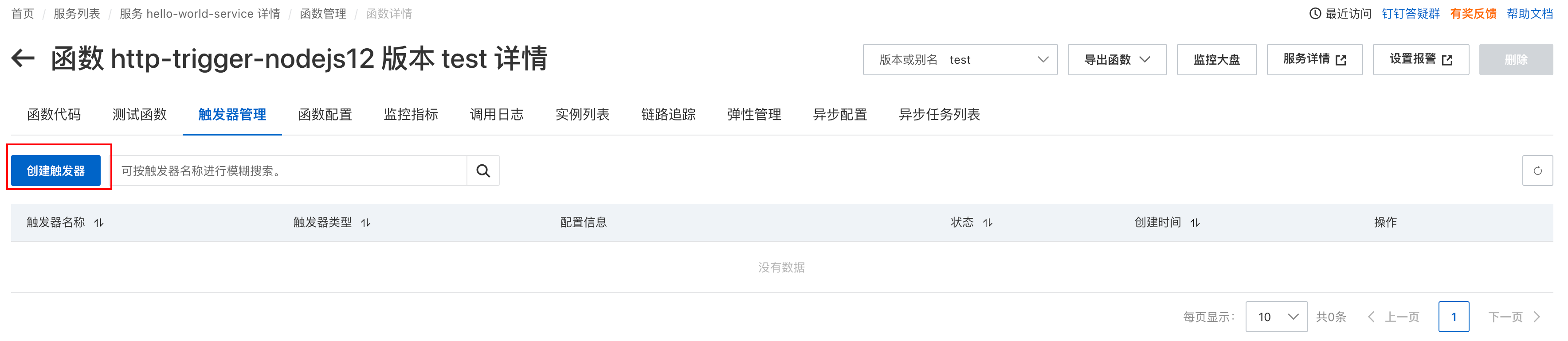Viewport: 1568px width, 341px height.
Task: Click the search magnifier icon
Action: tap(483, 171)
